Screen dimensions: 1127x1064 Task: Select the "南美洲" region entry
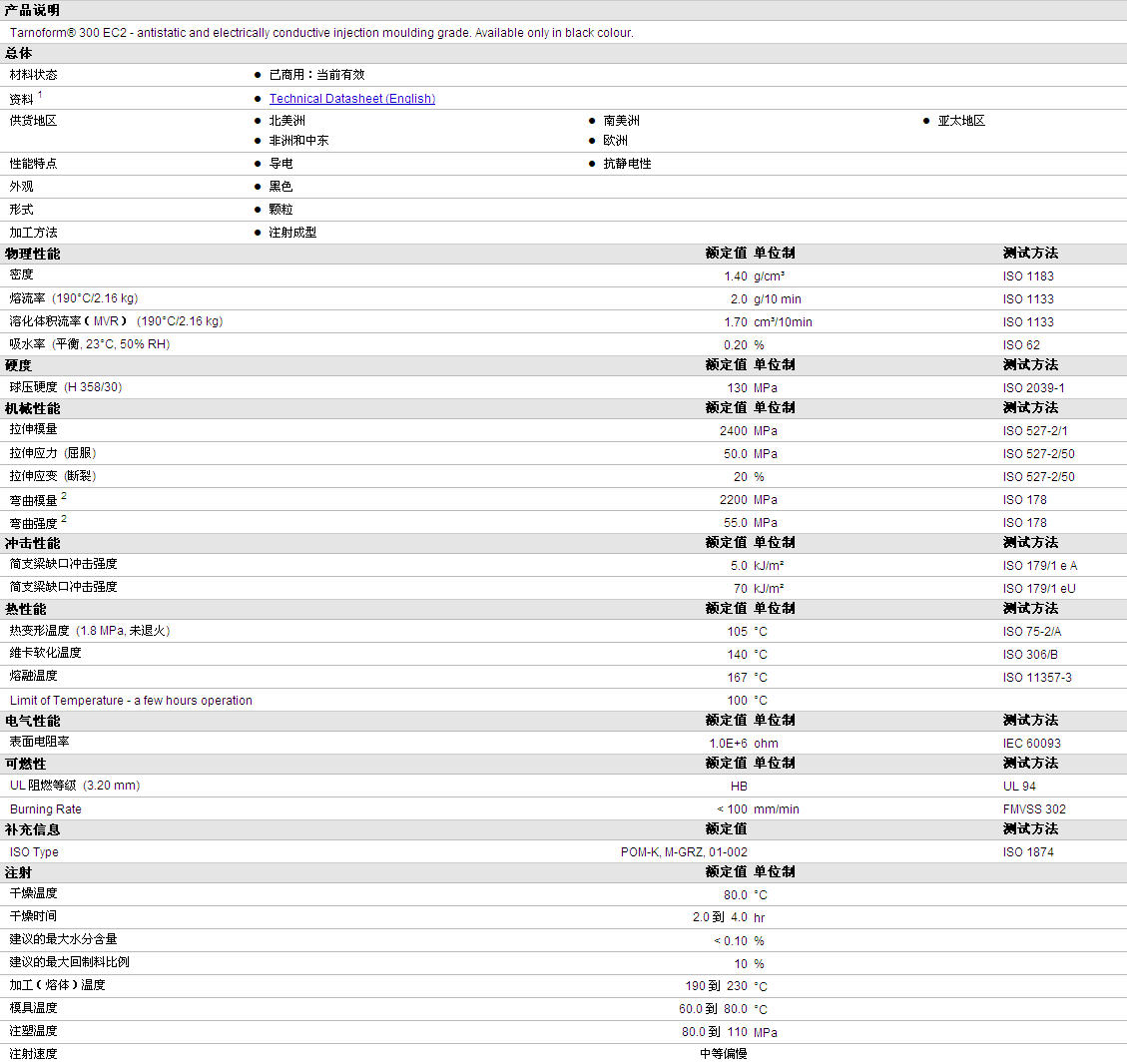622,121
